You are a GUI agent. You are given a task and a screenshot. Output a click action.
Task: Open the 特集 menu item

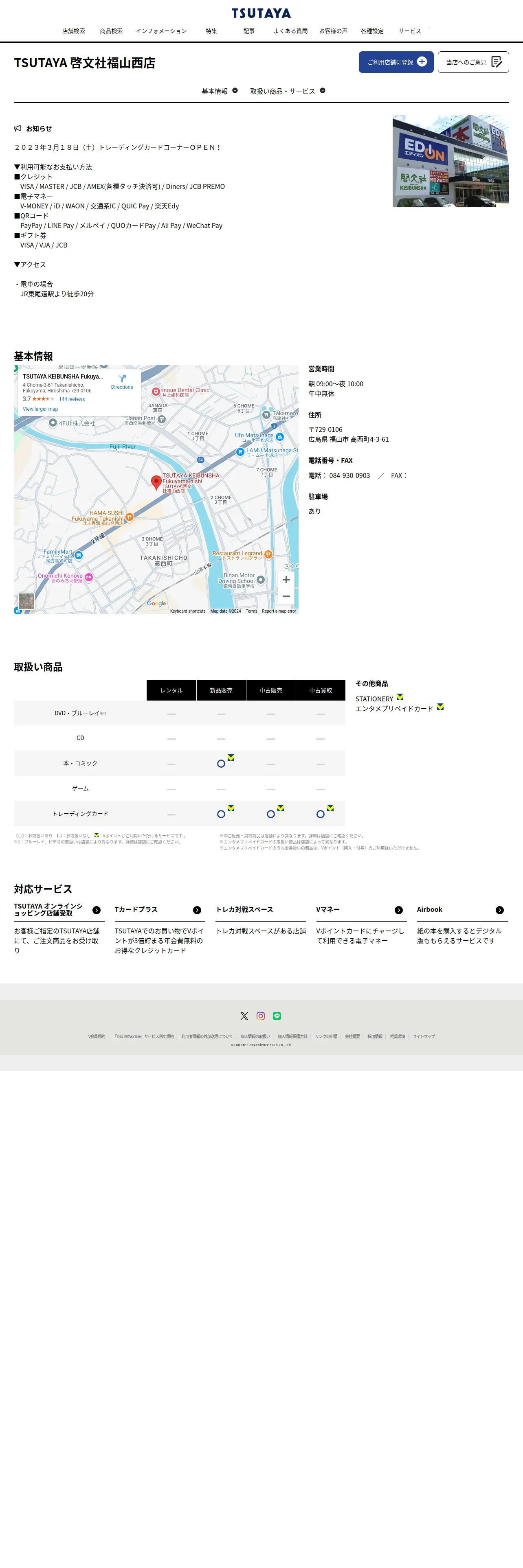(211, 31)
